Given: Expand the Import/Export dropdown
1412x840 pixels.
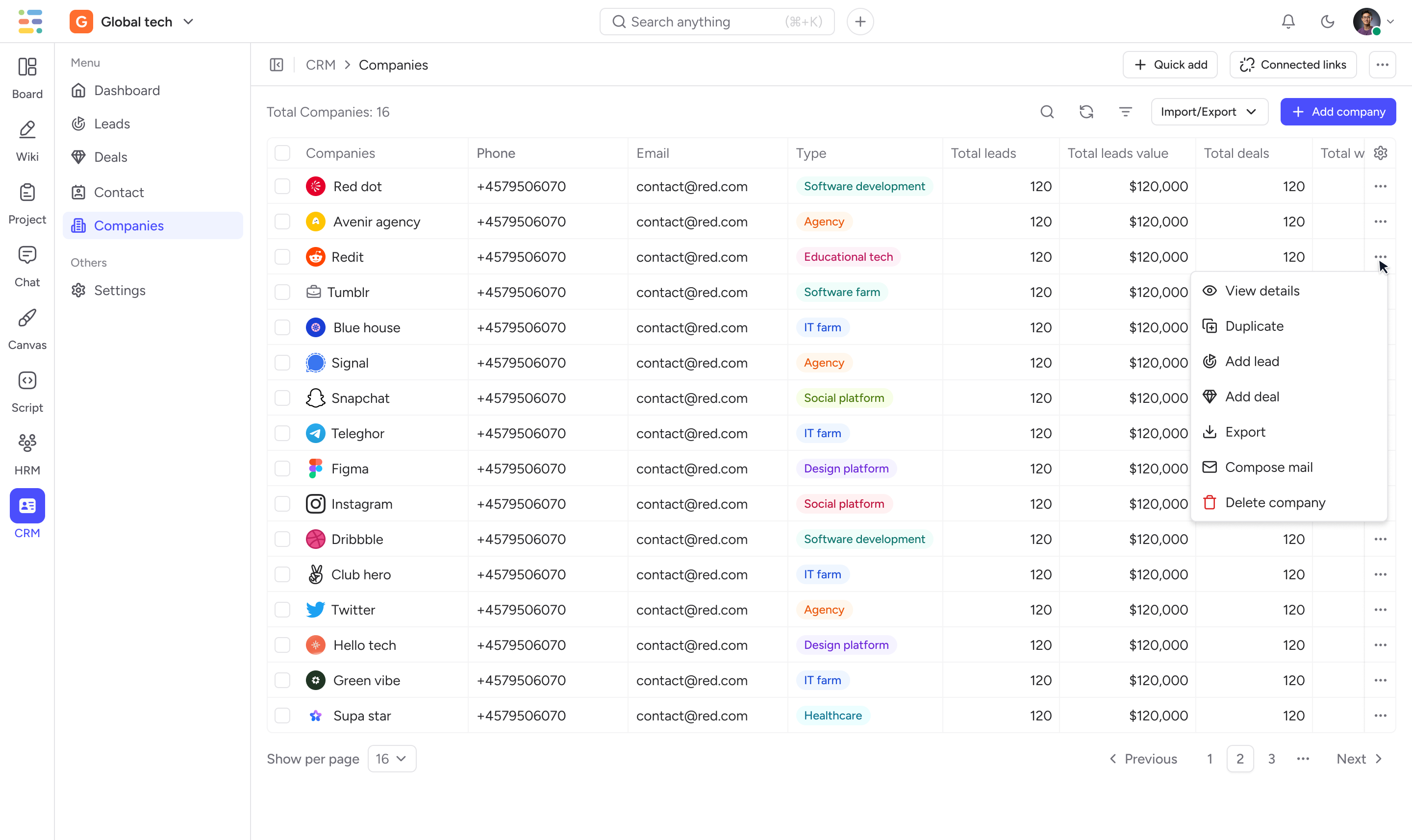Looking at the screenshot, I should [1209, 112].
